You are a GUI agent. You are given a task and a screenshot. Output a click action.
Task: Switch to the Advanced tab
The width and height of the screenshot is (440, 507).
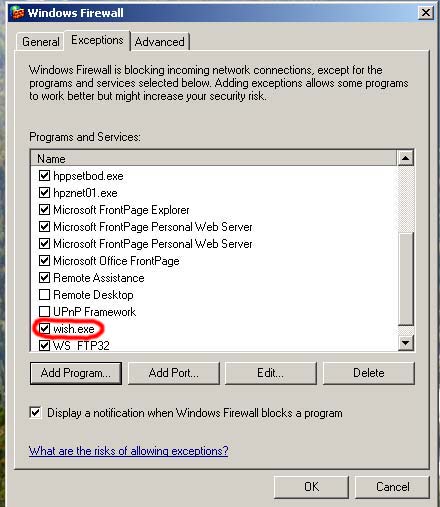(x=160, y=42)
